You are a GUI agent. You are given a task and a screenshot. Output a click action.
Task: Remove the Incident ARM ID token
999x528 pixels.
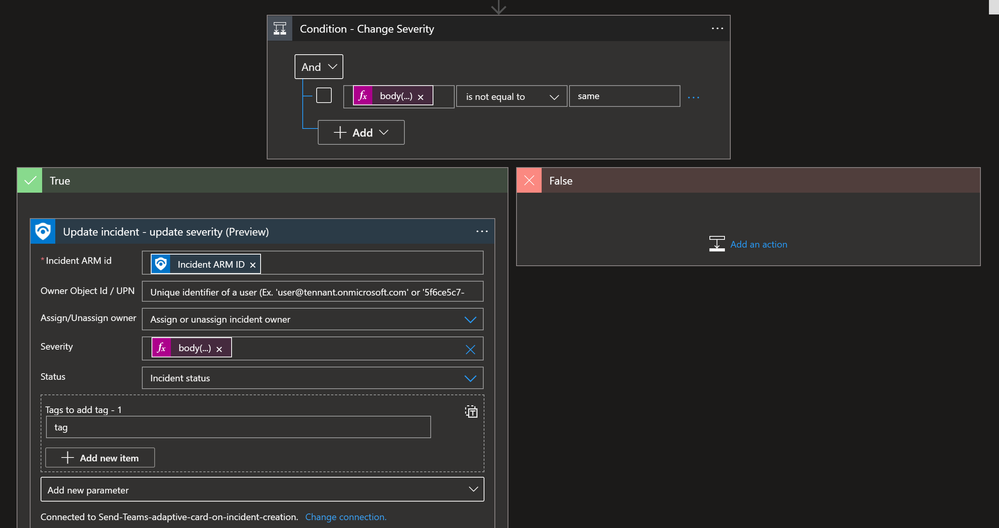(252, 264)
